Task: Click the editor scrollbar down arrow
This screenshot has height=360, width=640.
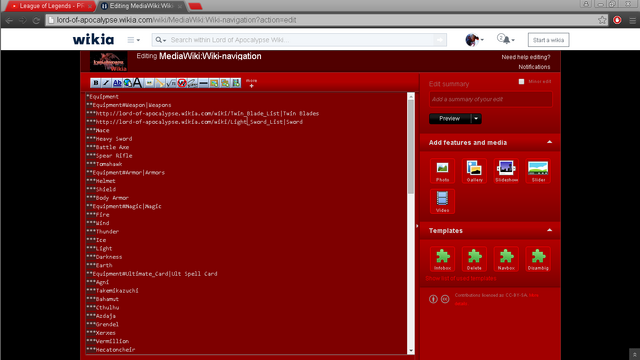Action: (x=411, y=351)
